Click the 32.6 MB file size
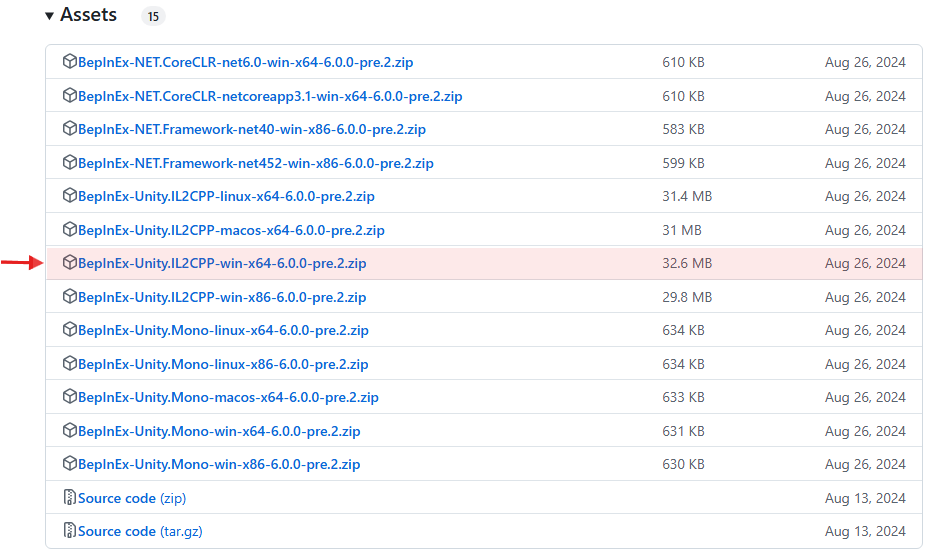Screen dimensions: 937x555 pyautogui.click(x=687, y=263)
